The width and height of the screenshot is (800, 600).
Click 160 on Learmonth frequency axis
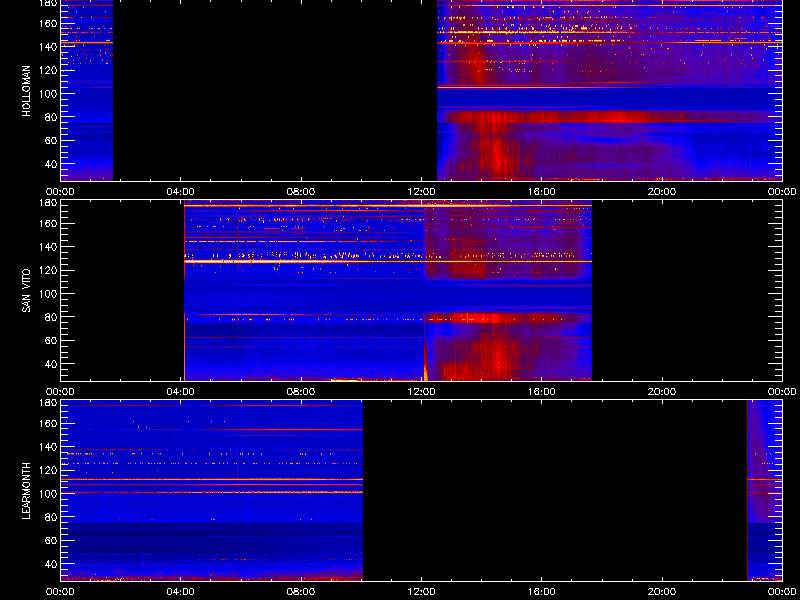[47, 423]
